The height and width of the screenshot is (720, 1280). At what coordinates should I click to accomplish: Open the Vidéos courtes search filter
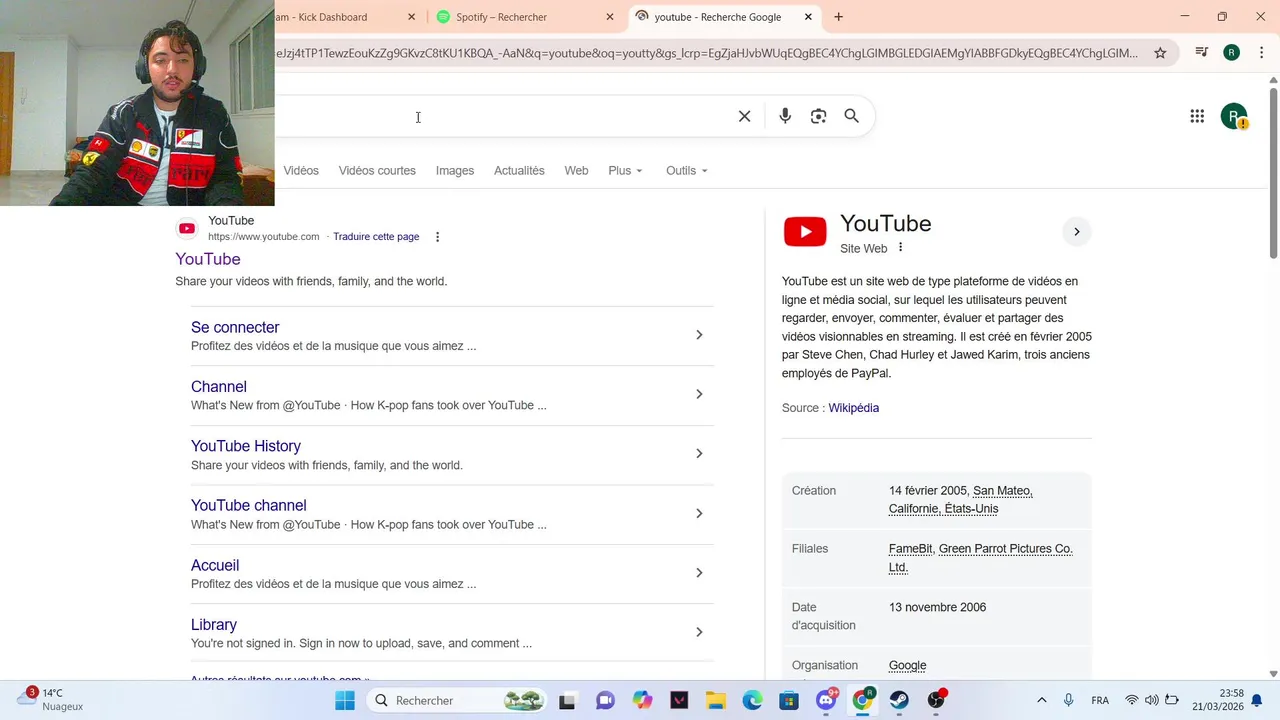[377, 170]
